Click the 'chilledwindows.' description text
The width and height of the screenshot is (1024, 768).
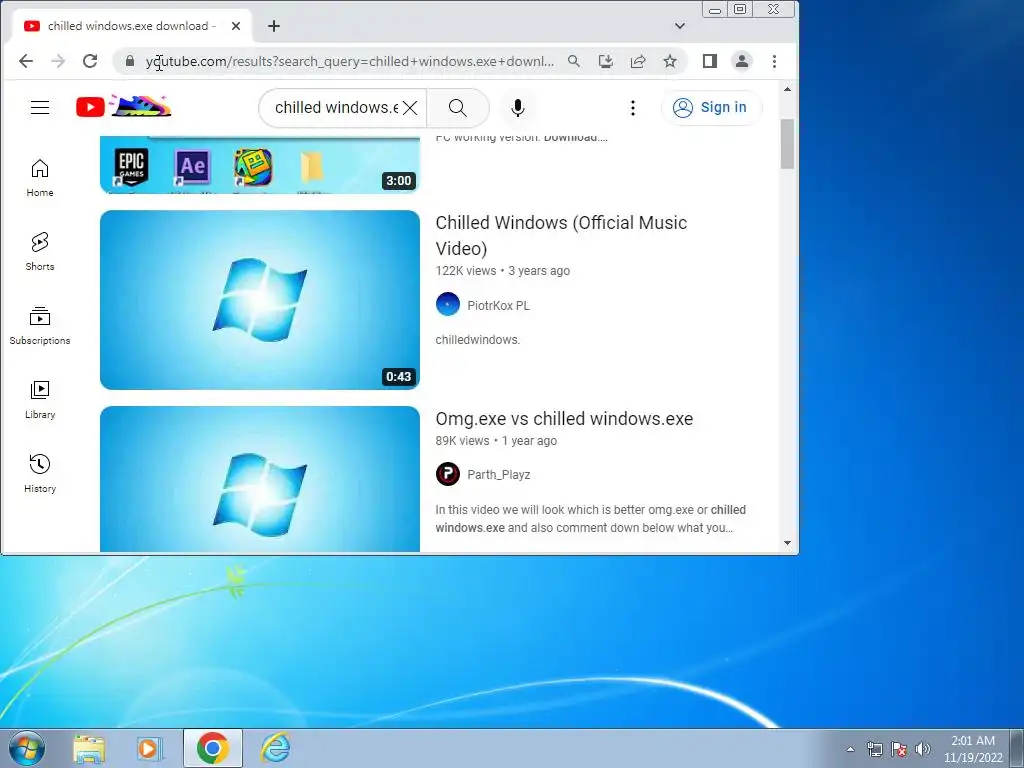pos(477,340)
